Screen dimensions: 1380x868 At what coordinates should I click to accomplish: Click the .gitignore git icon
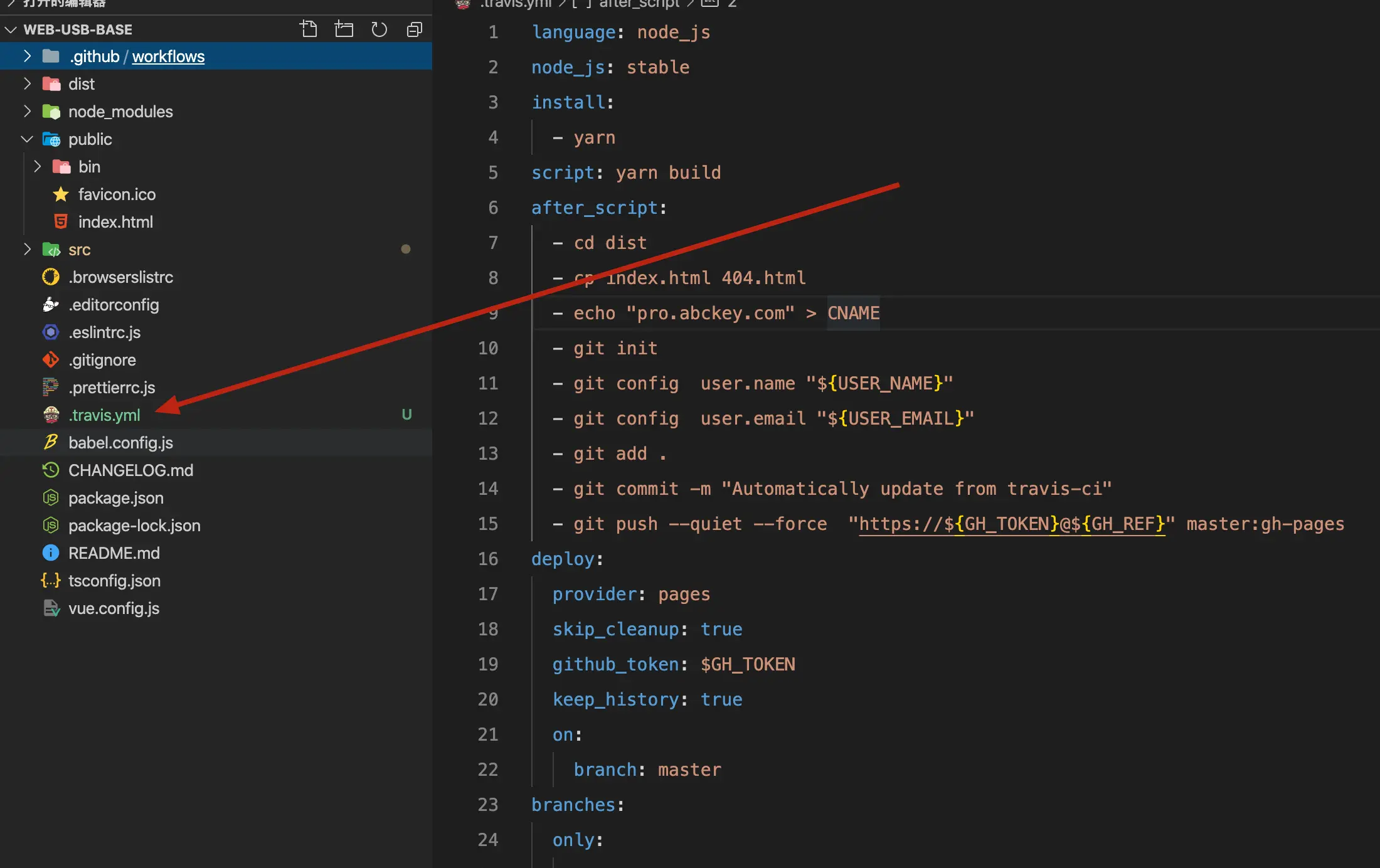51,360
